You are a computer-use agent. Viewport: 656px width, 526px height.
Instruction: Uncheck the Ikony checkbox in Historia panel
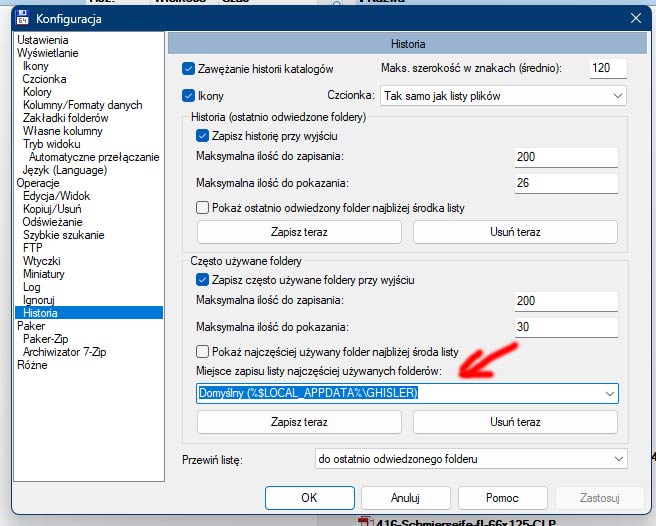coord(188,96)
